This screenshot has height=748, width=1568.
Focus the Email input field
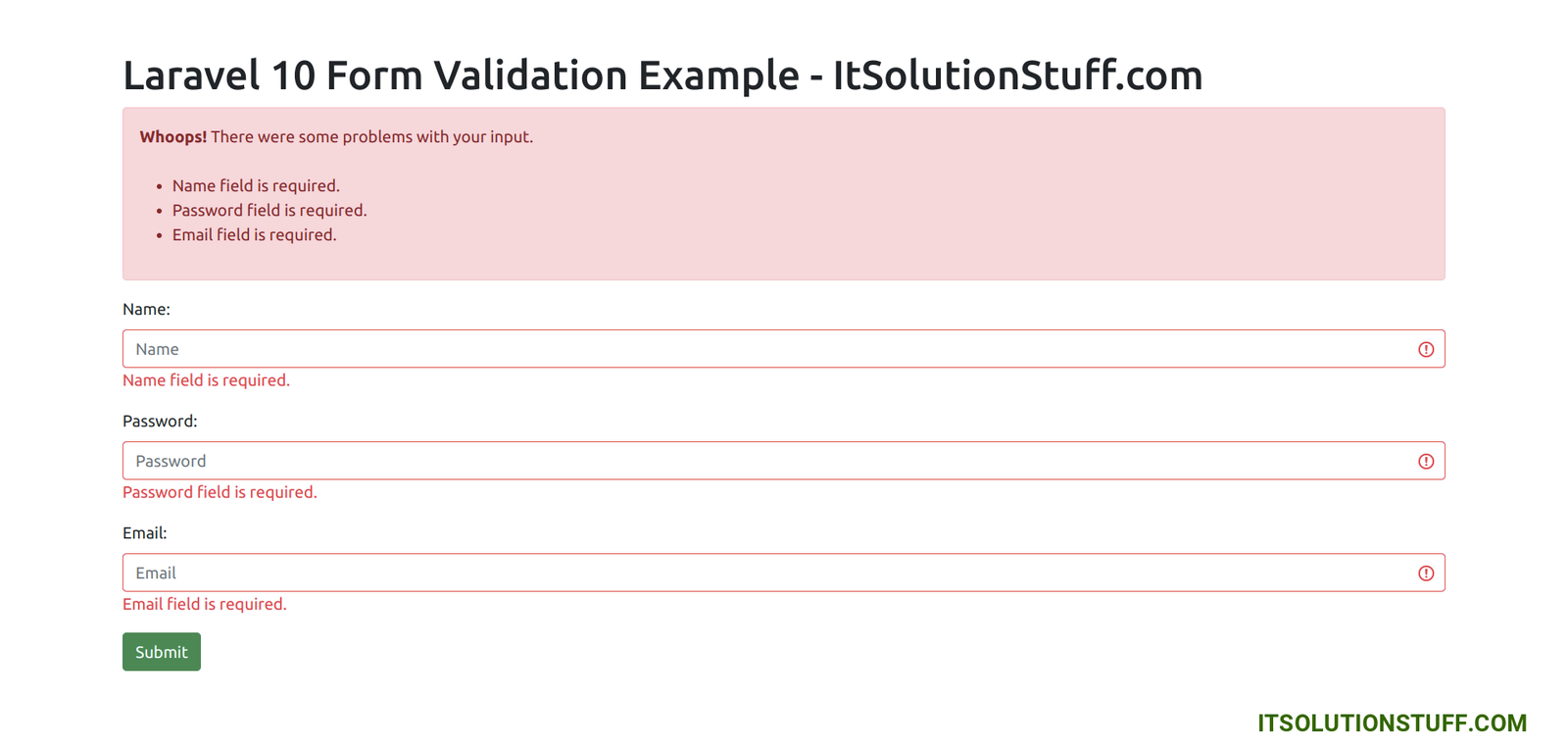(x=764, y=573)
